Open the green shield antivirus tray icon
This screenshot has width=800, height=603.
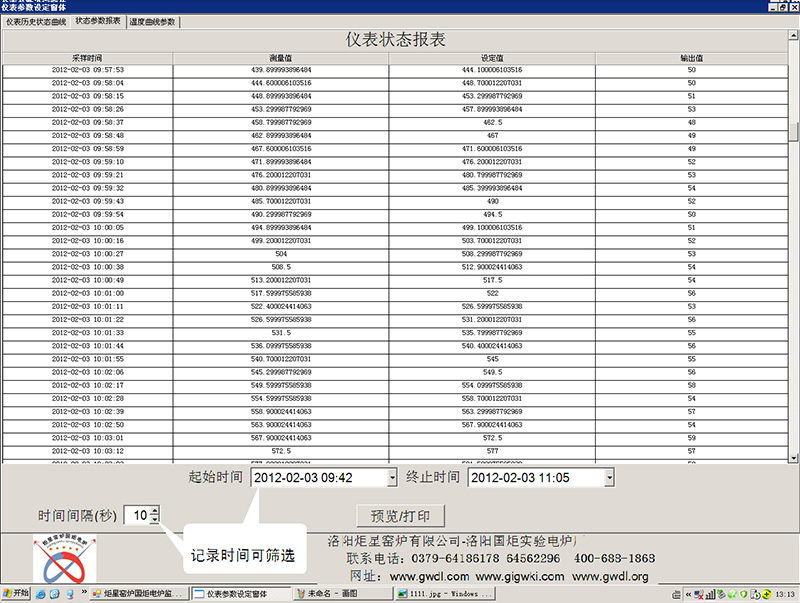point(743,593)
